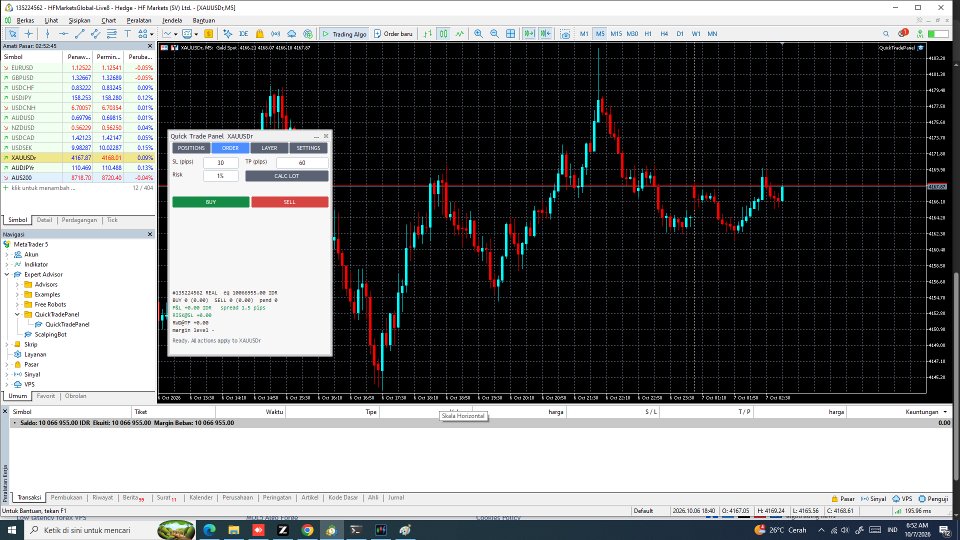Click the TP pips input field
This screenshot has height=540, width=960.
point(302,162)
